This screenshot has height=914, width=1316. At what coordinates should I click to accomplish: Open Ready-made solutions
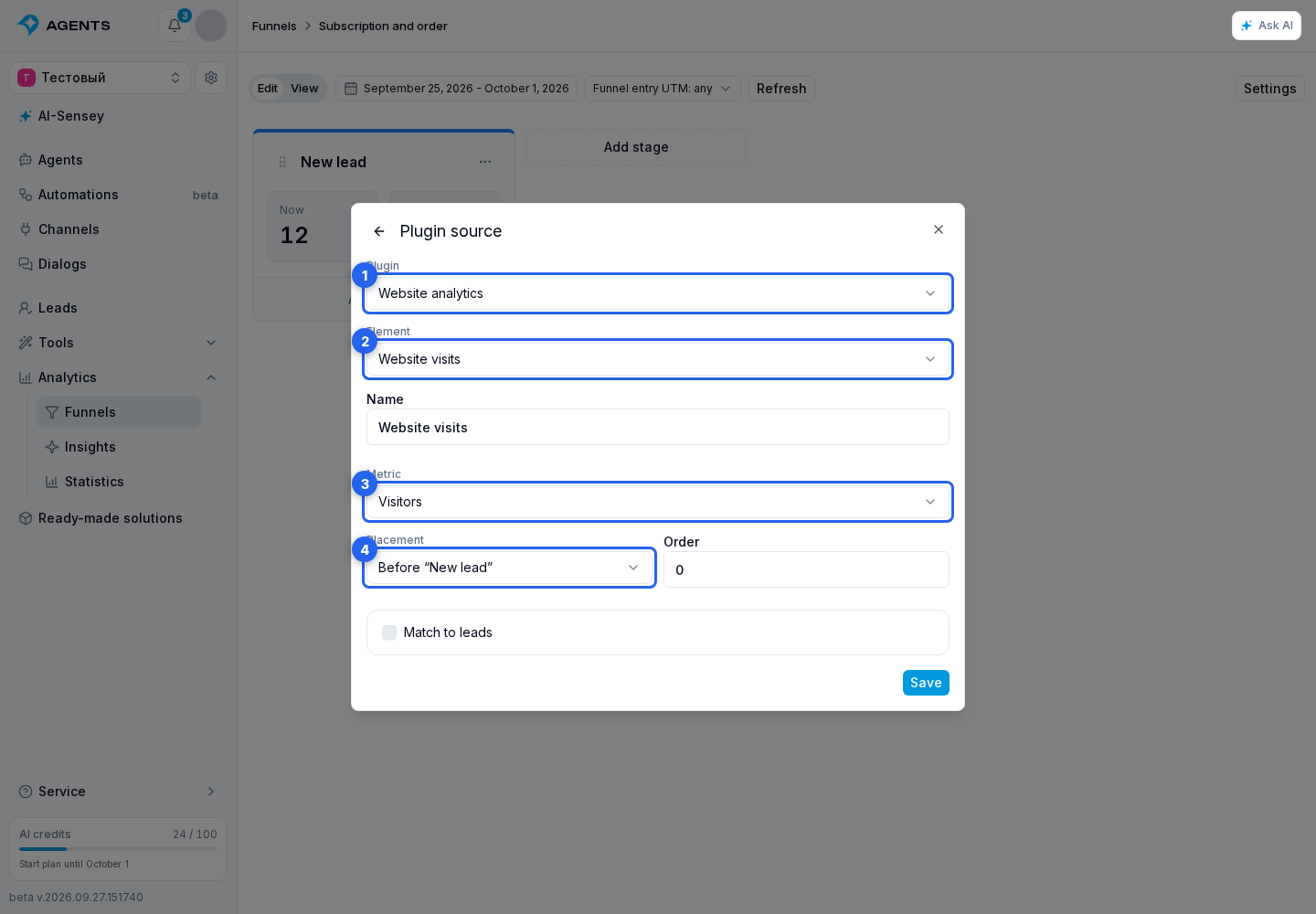(119, 518)
